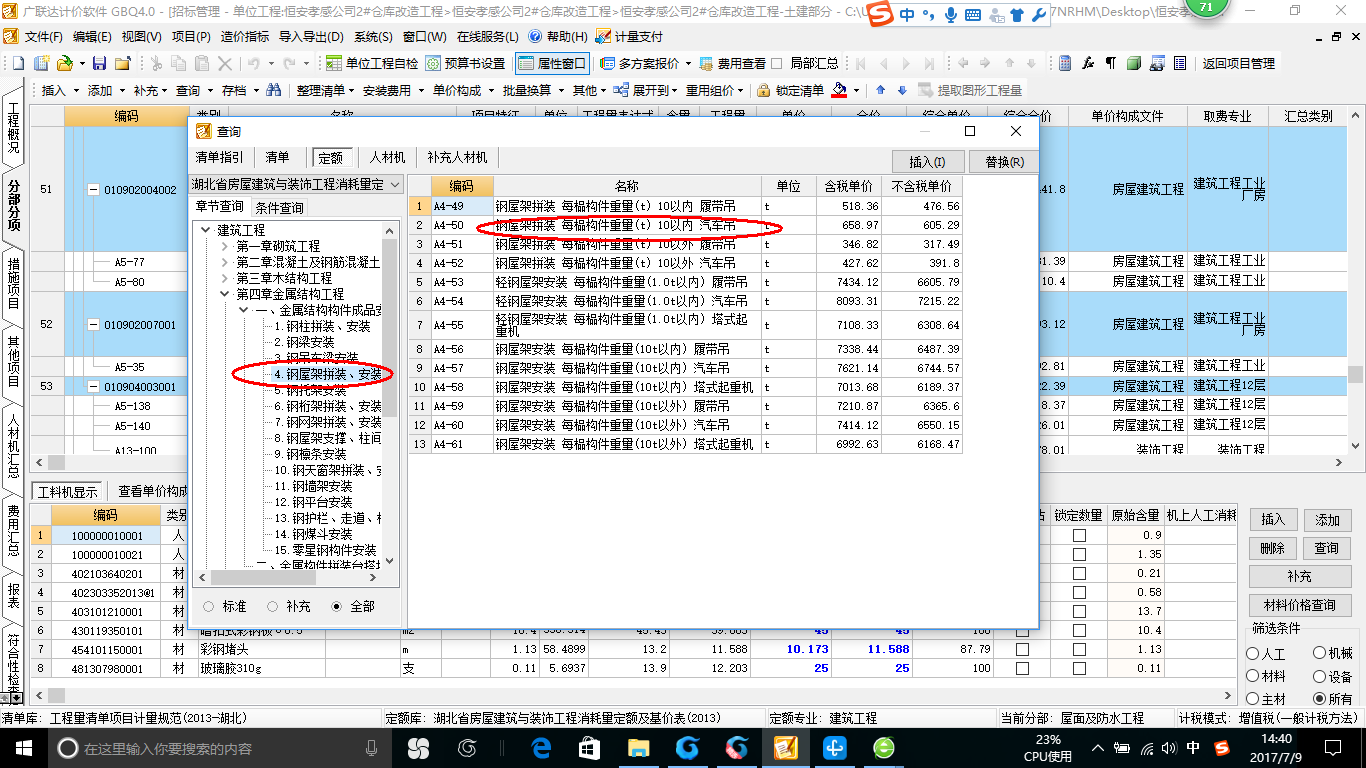This screenshot has width=1366, height=768.
Task: Click 返回项目管理 button
Action: coord(1239,63)
